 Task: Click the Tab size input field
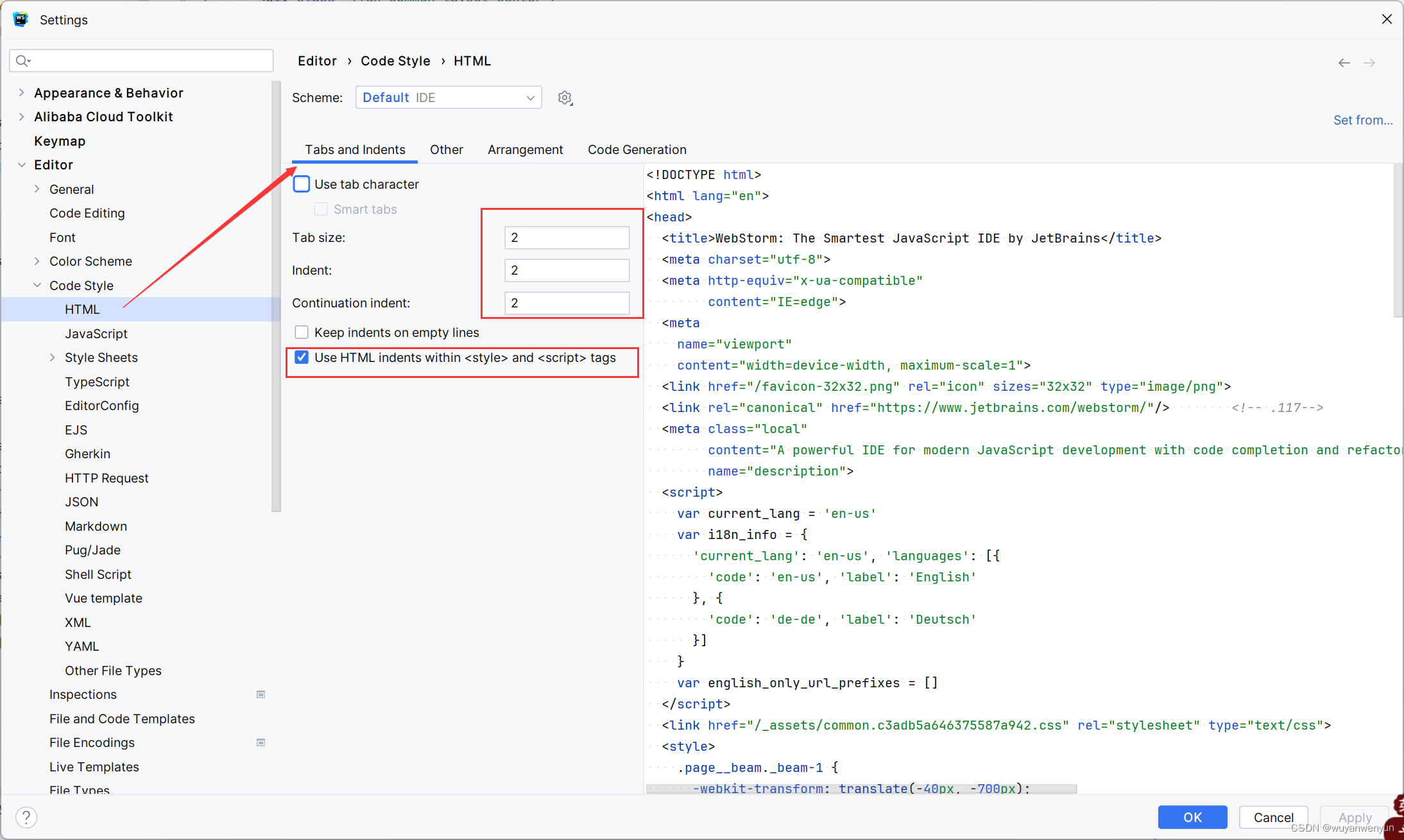(567, 237)
